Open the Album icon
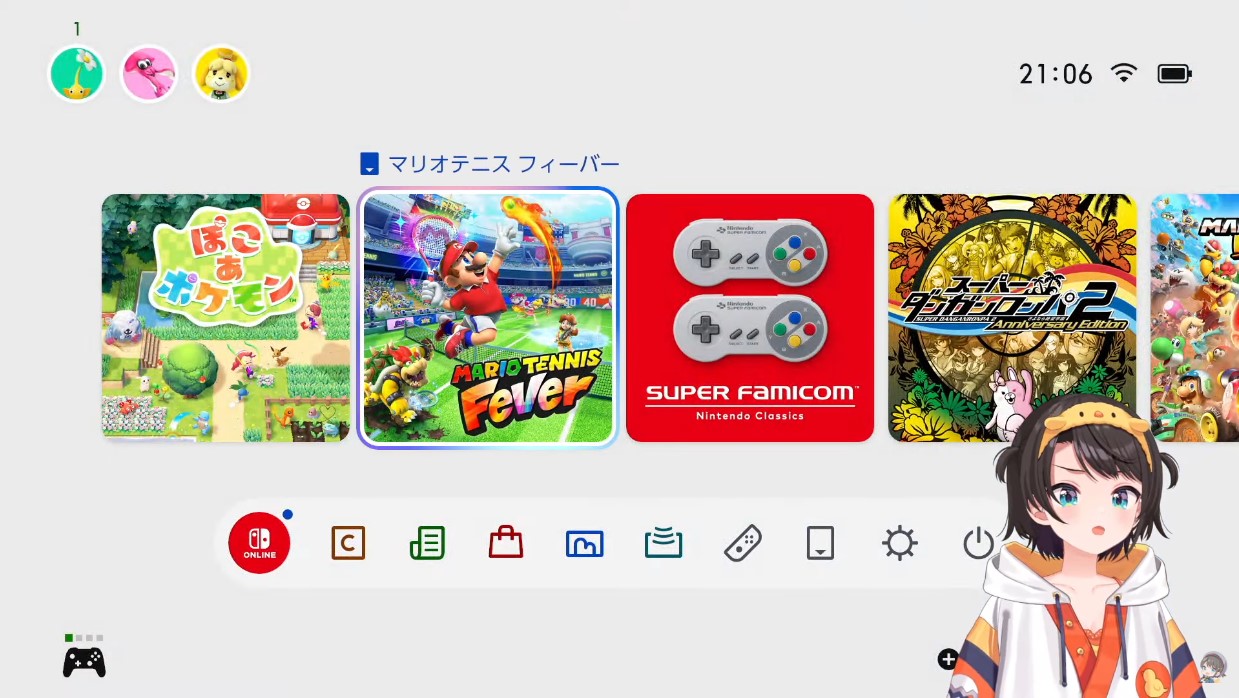 click(584, 543)
